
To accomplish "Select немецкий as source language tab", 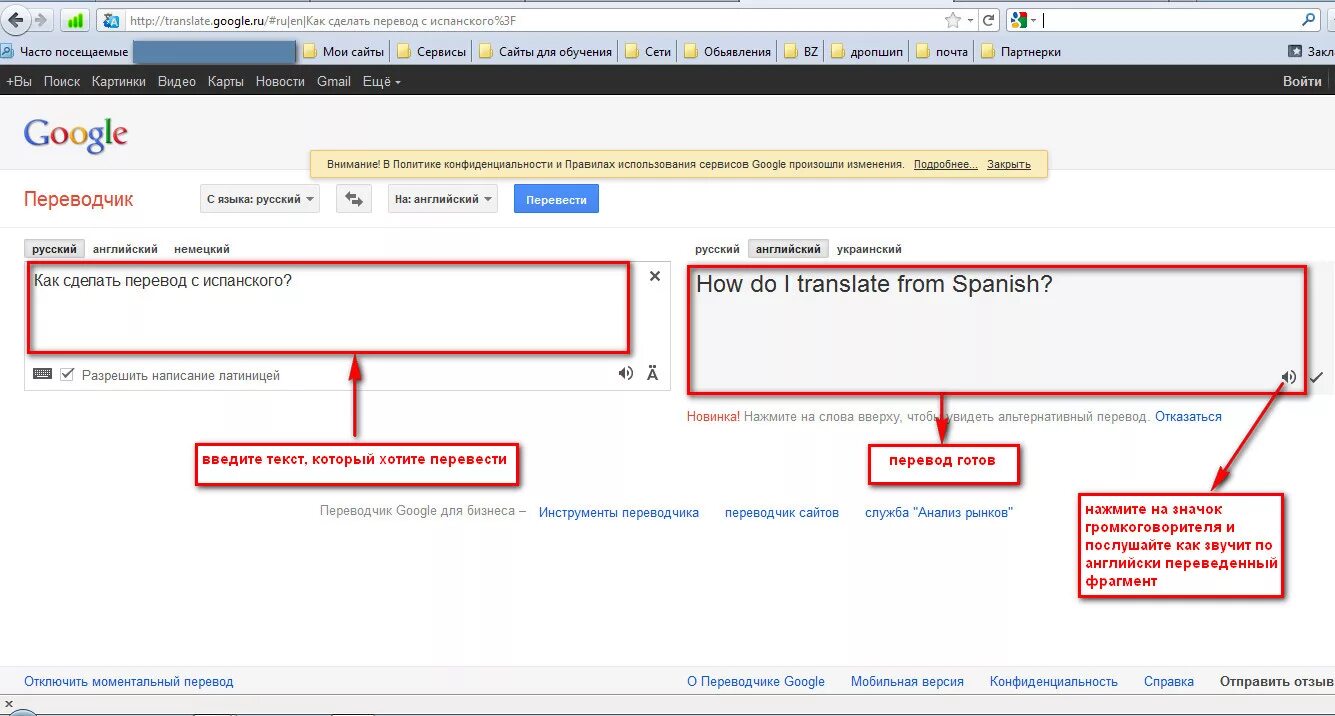I will coord(202,249).
